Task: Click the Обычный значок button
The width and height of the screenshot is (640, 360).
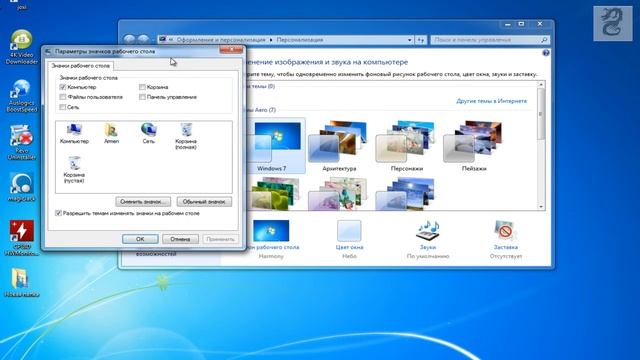Action: point(204,202)
